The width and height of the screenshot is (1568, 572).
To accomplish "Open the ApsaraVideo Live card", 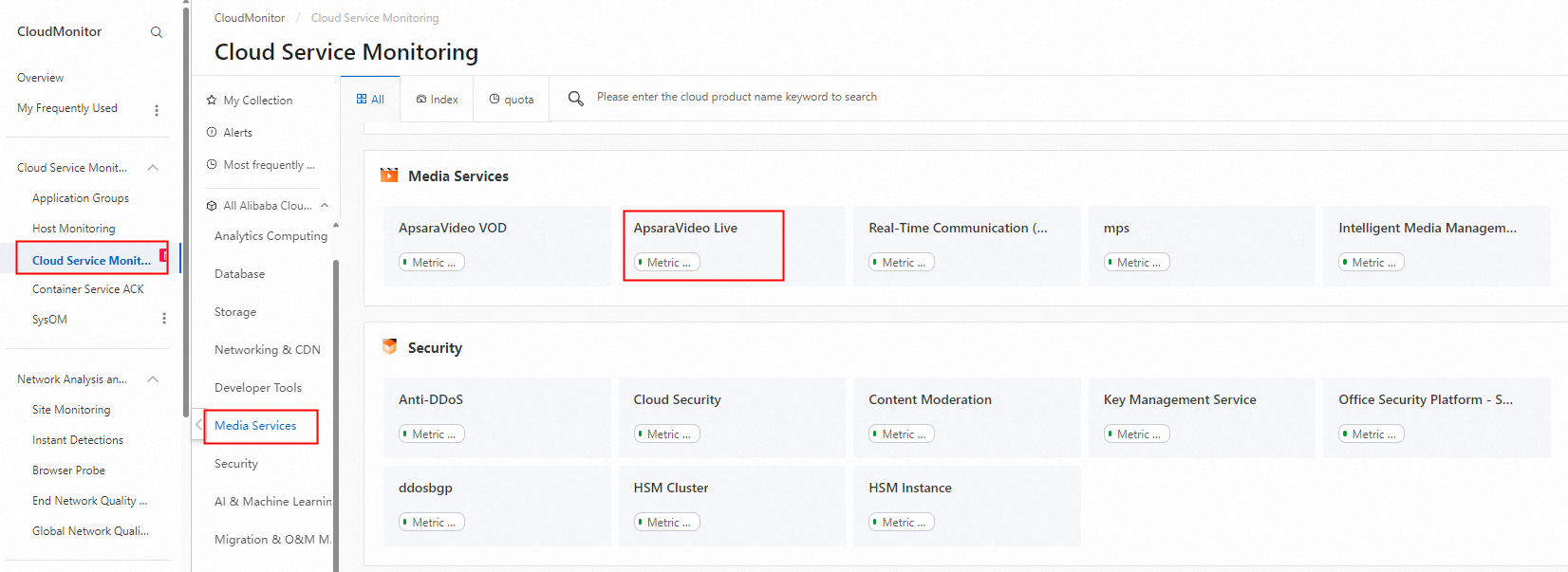I will tap(732, 246).
